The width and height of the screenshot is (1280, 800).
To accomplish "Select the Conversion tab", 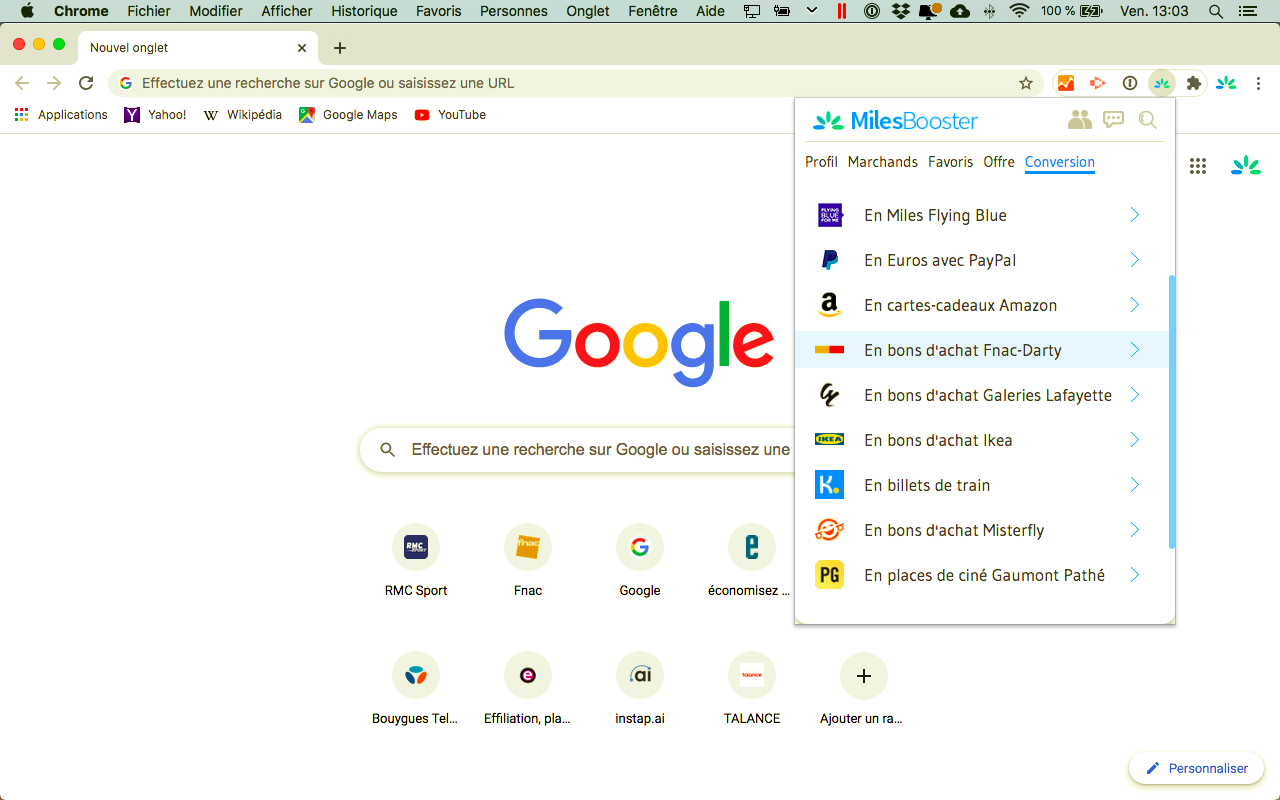I will tap(1060, 162).
